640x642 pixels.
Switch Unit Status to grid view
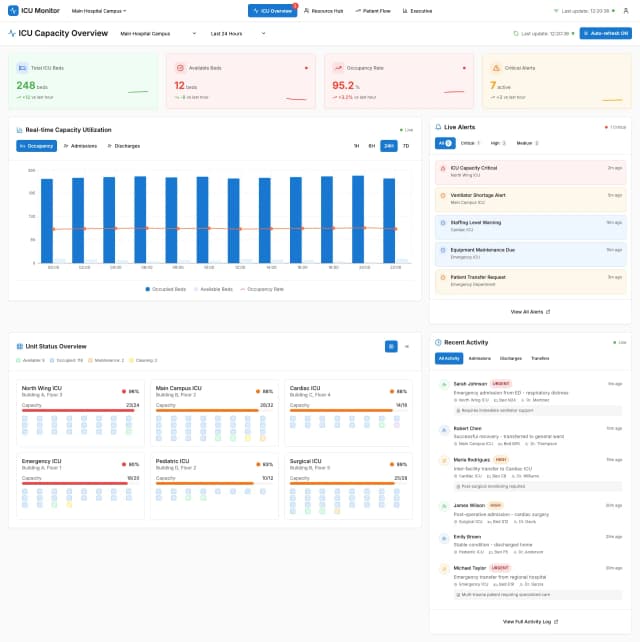pos(391,346)
